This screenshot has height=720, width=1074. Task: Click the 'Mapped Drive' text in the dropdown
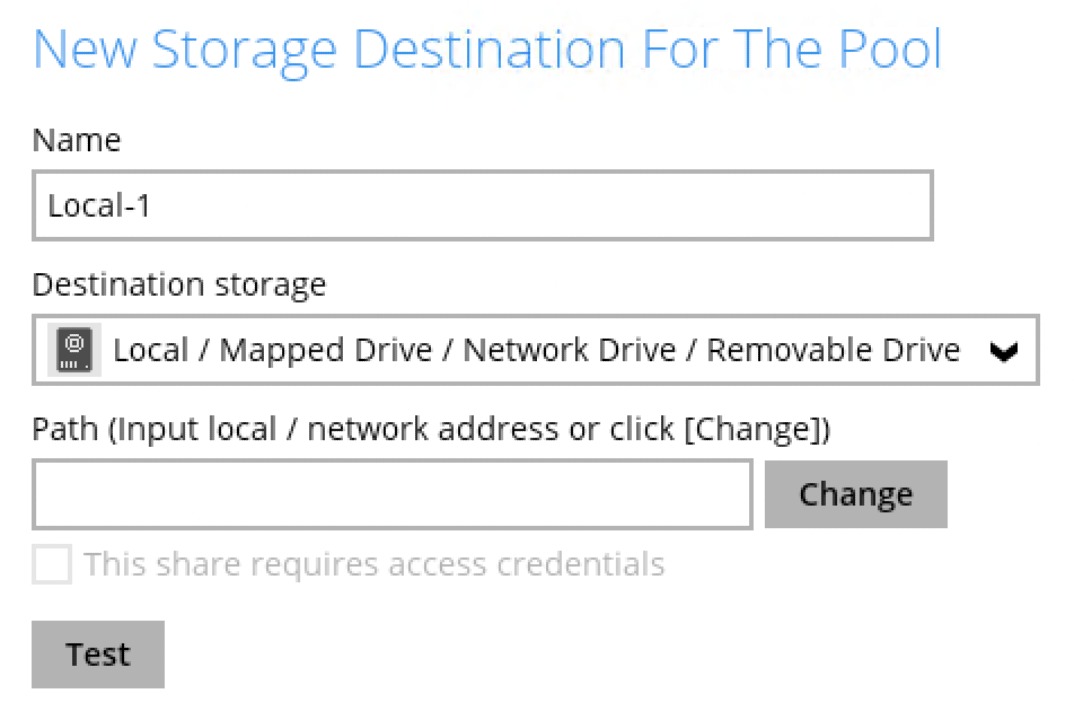point(326,351)
